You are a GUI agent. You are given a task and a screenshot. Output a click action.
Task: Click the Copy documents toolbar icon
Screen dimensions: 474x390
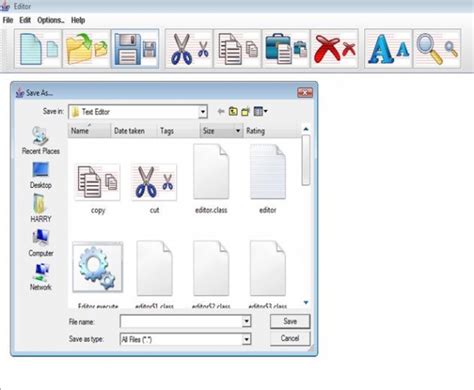[238, 49]
